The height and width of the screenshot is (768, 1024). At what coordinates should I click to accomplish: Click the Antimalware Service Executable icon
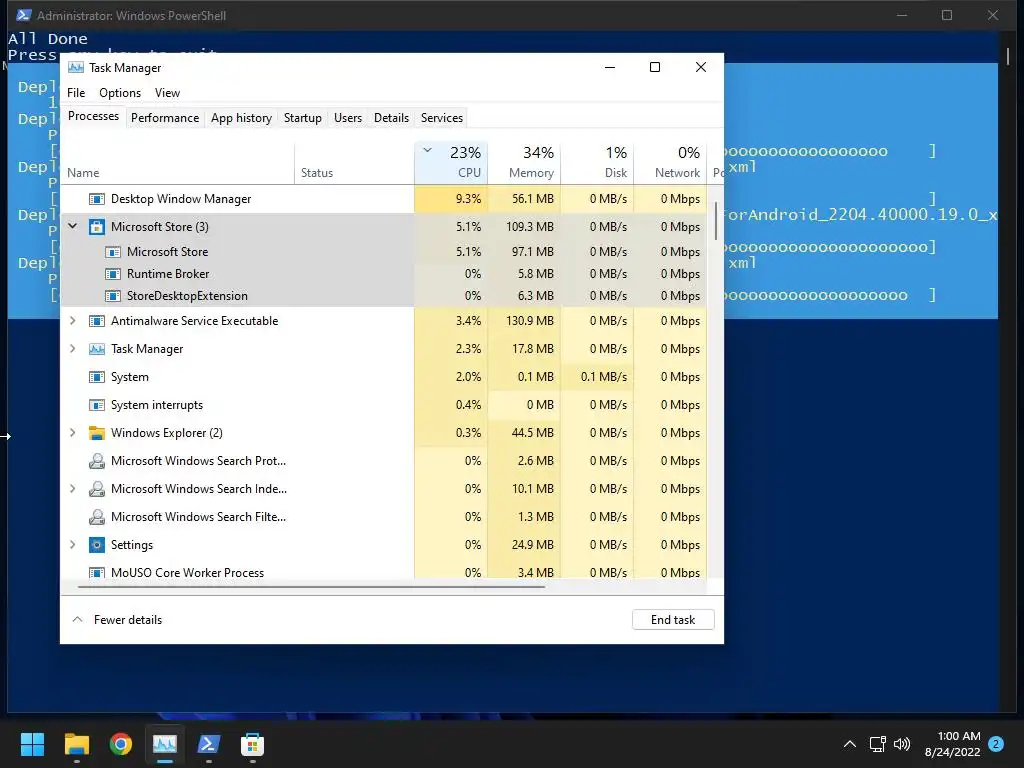point(97,321)
